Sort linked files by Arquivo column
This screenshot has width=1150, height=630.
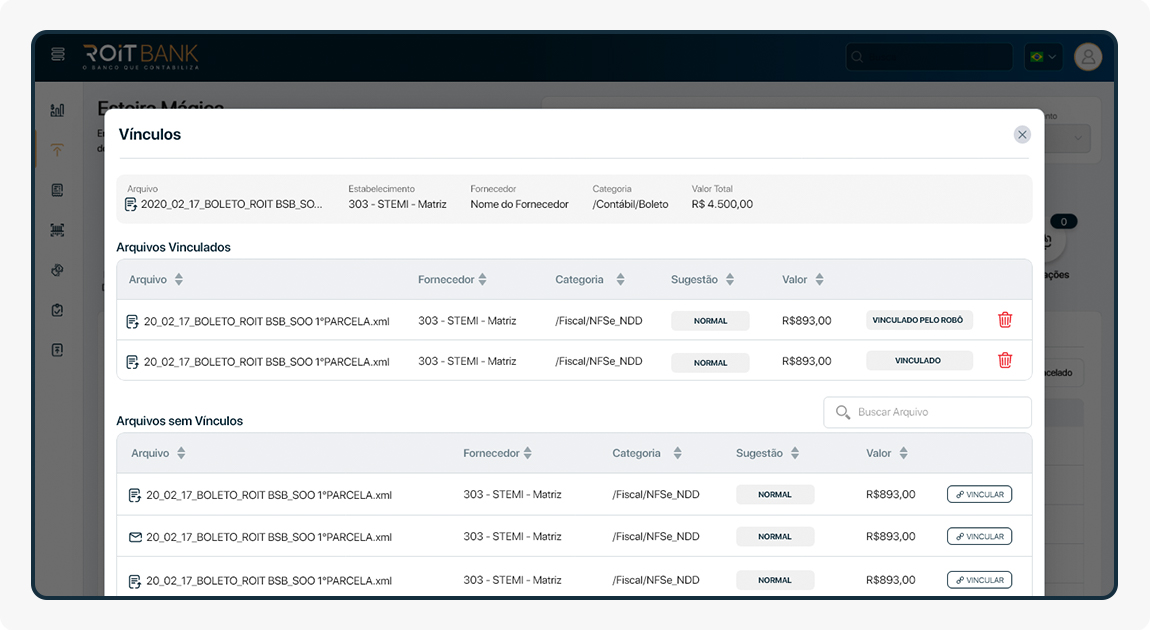[179, 280]
